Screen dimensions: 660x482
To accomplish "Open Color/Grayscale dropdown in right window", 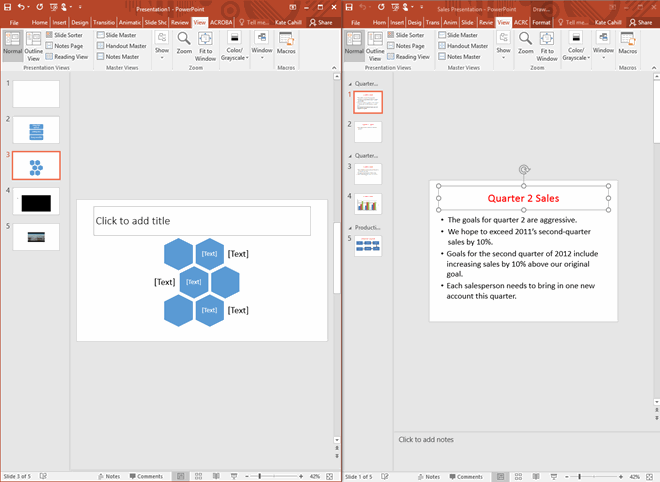I will tap(576, 45).
